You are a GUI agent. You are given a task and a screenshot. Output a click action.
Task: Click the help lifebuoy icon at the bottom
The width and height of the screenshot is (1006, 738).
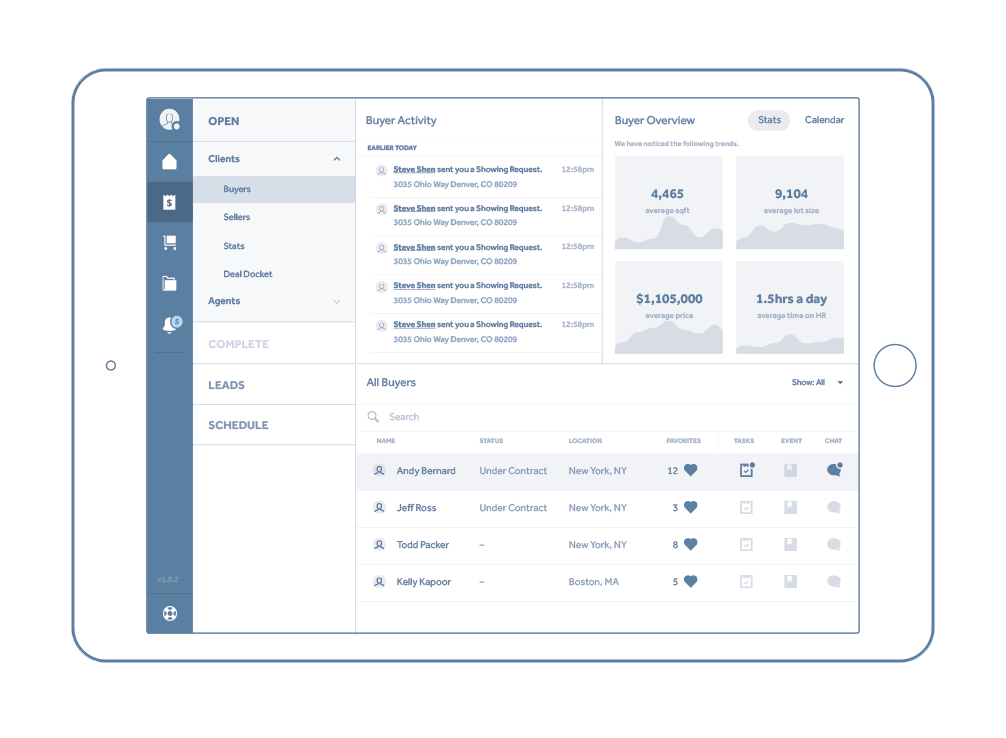tap(169, 613)
